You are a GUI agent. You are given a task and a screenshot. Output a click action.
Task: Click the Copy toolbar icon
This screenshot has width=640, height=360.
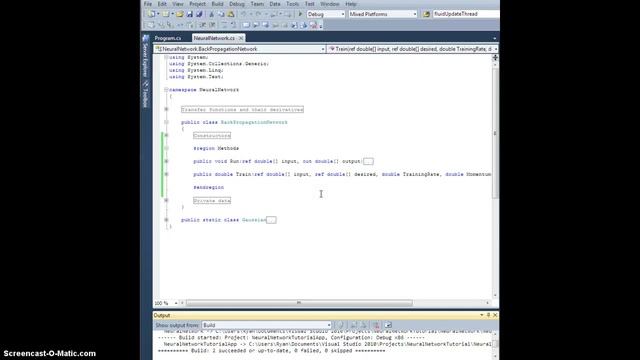[x=221, y=14]
